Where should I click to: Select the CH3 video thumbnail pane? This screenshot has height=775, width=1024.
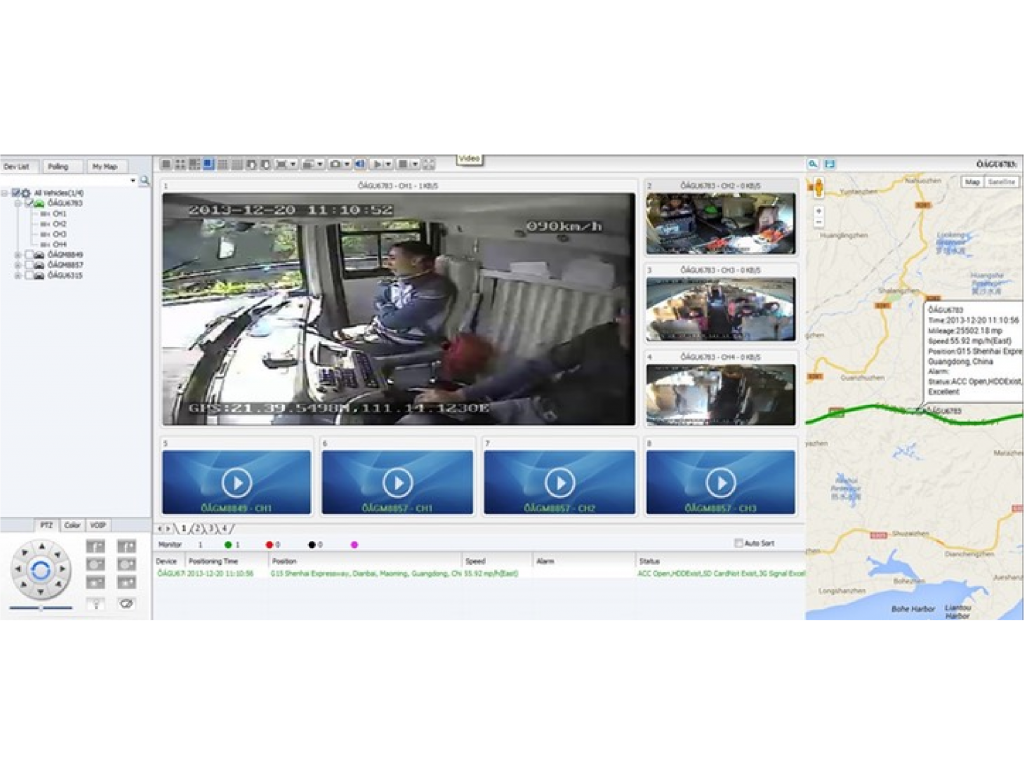pos(721,309)
